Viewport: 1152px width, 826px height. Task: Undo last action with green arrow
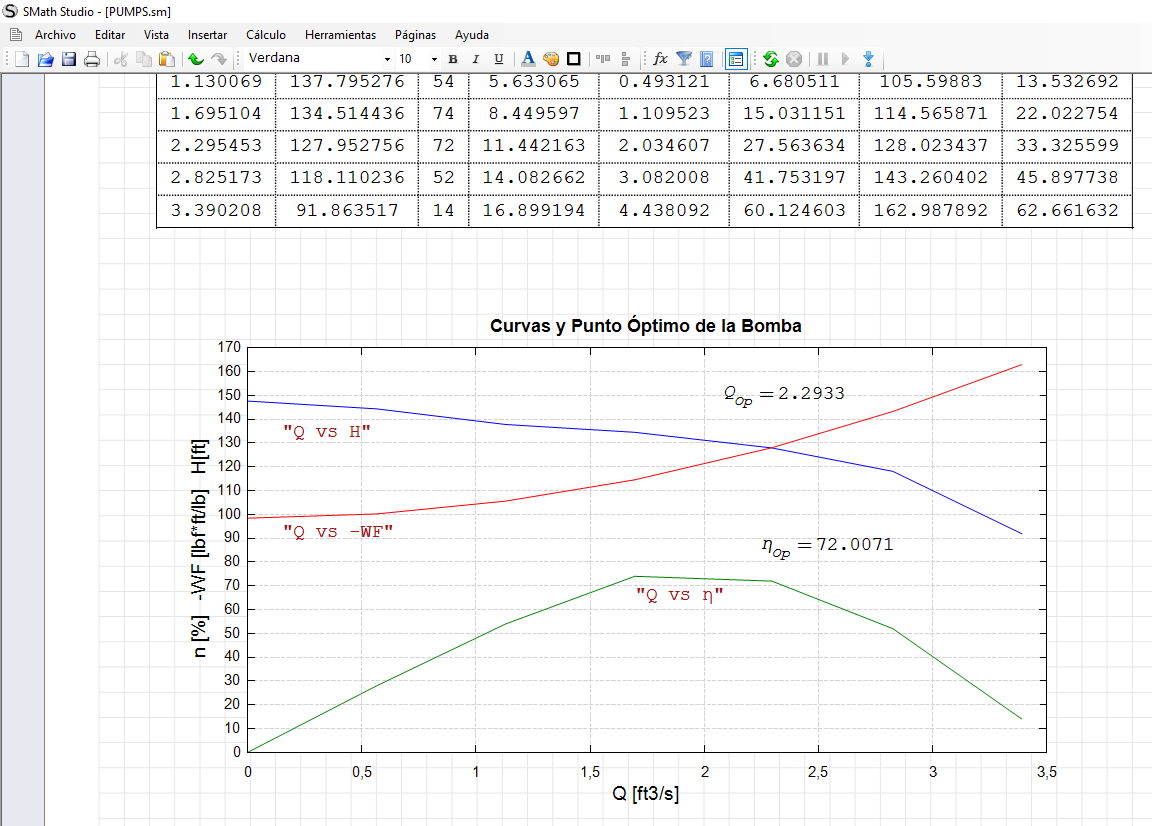point(195,59)
